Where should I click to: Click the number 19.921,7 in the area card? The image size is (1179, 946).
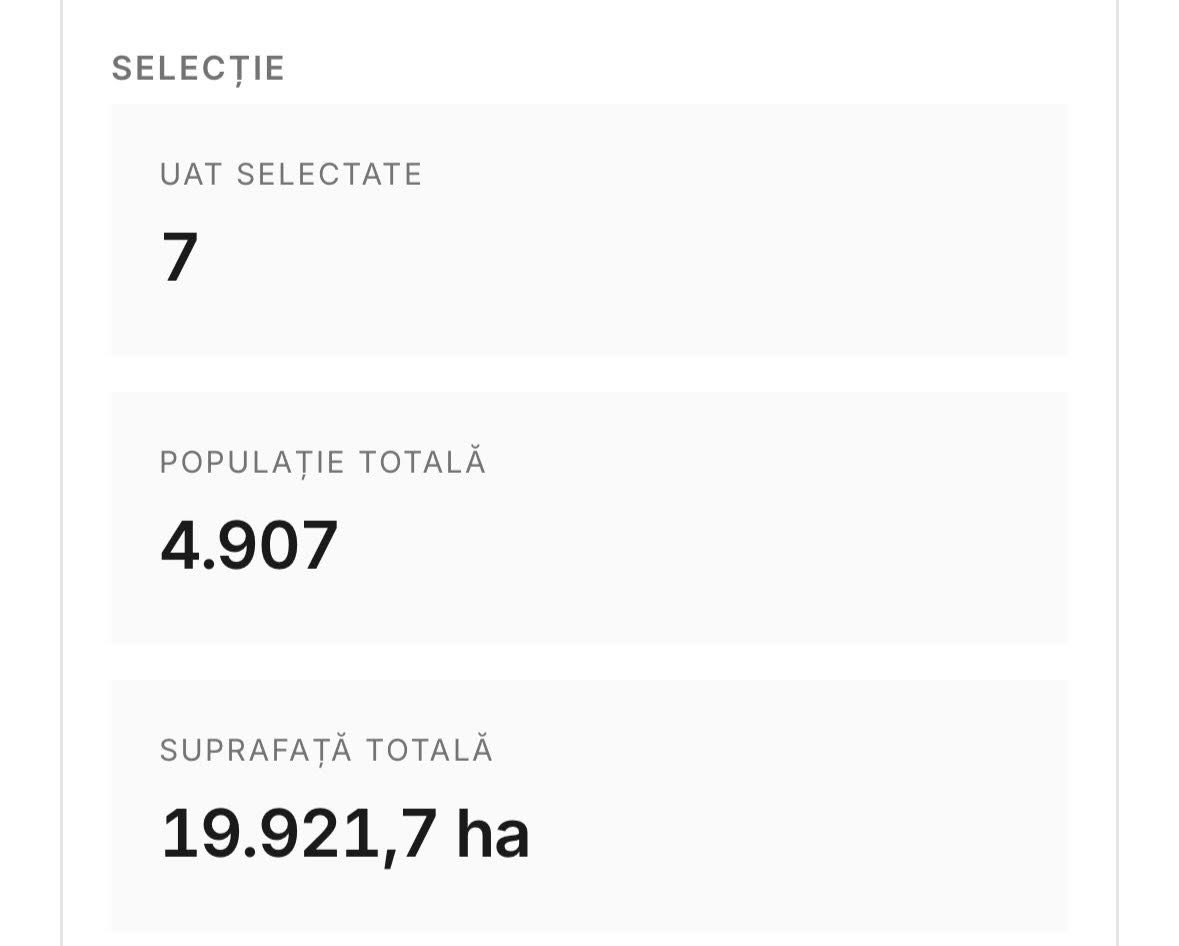[299, 834]
